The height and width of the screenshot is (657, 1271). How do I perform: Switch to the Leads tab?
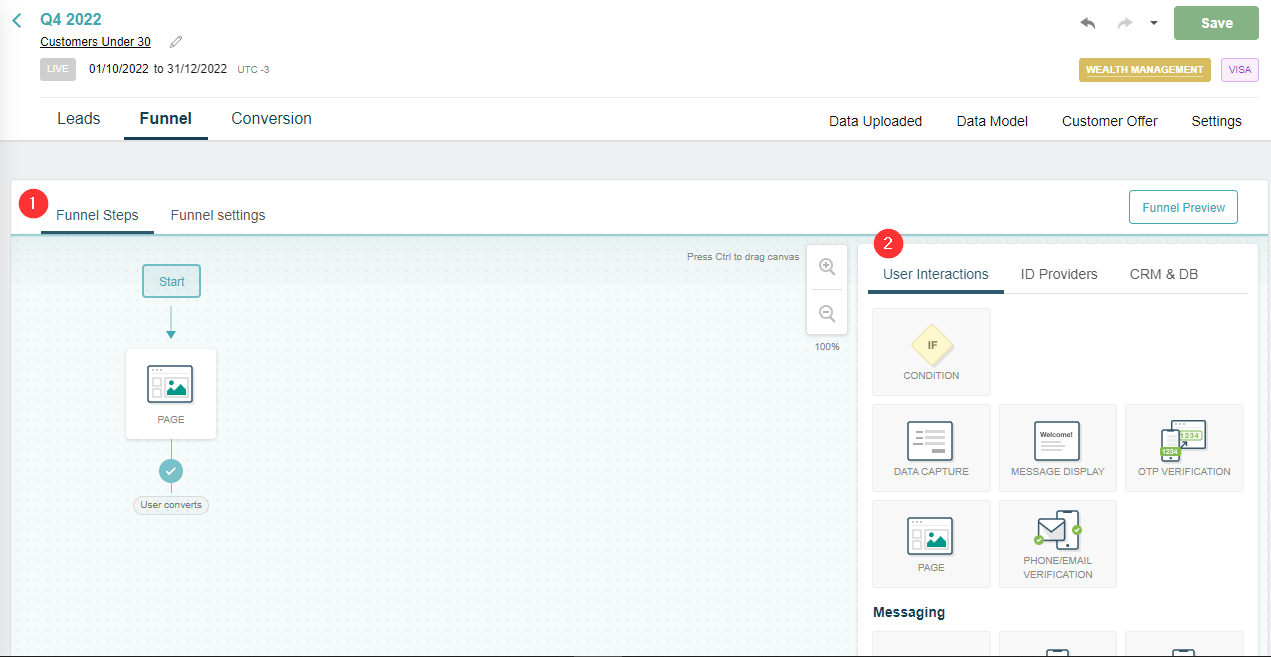pyautogui.click(x=79, y=119)
